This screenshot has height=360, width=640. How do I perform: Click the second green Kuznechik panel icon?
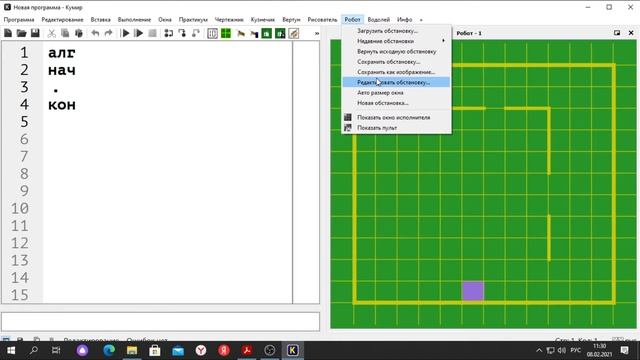280,33
